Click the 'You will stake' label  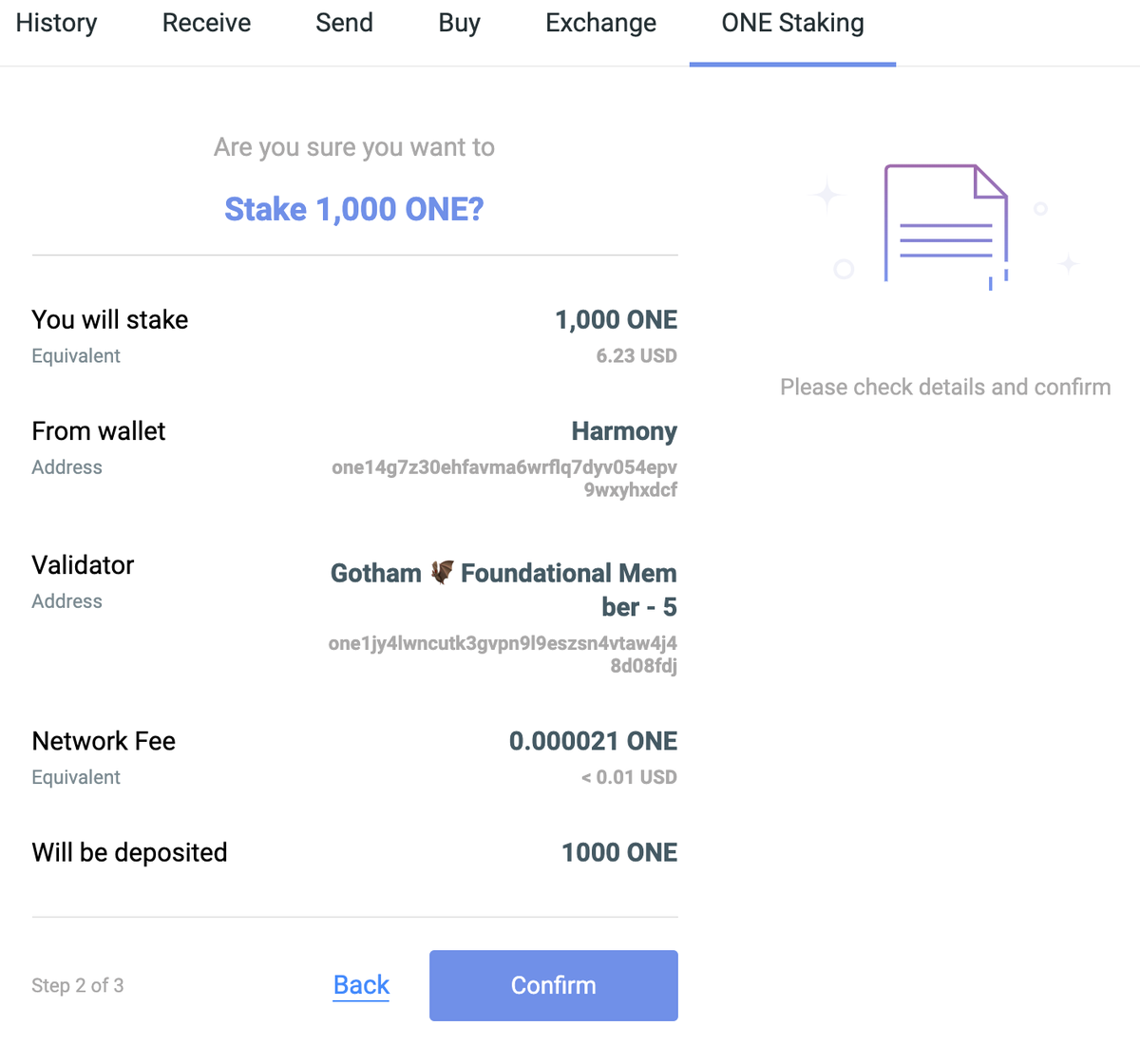[110, 319]
